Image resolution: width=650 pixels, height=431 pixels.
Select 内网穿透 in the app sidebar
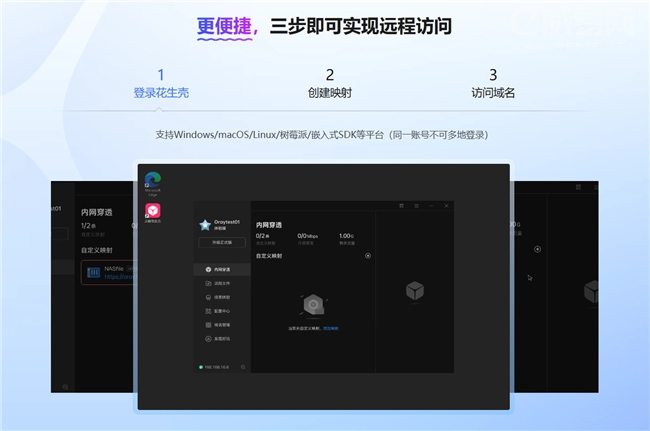pos(222,269)
